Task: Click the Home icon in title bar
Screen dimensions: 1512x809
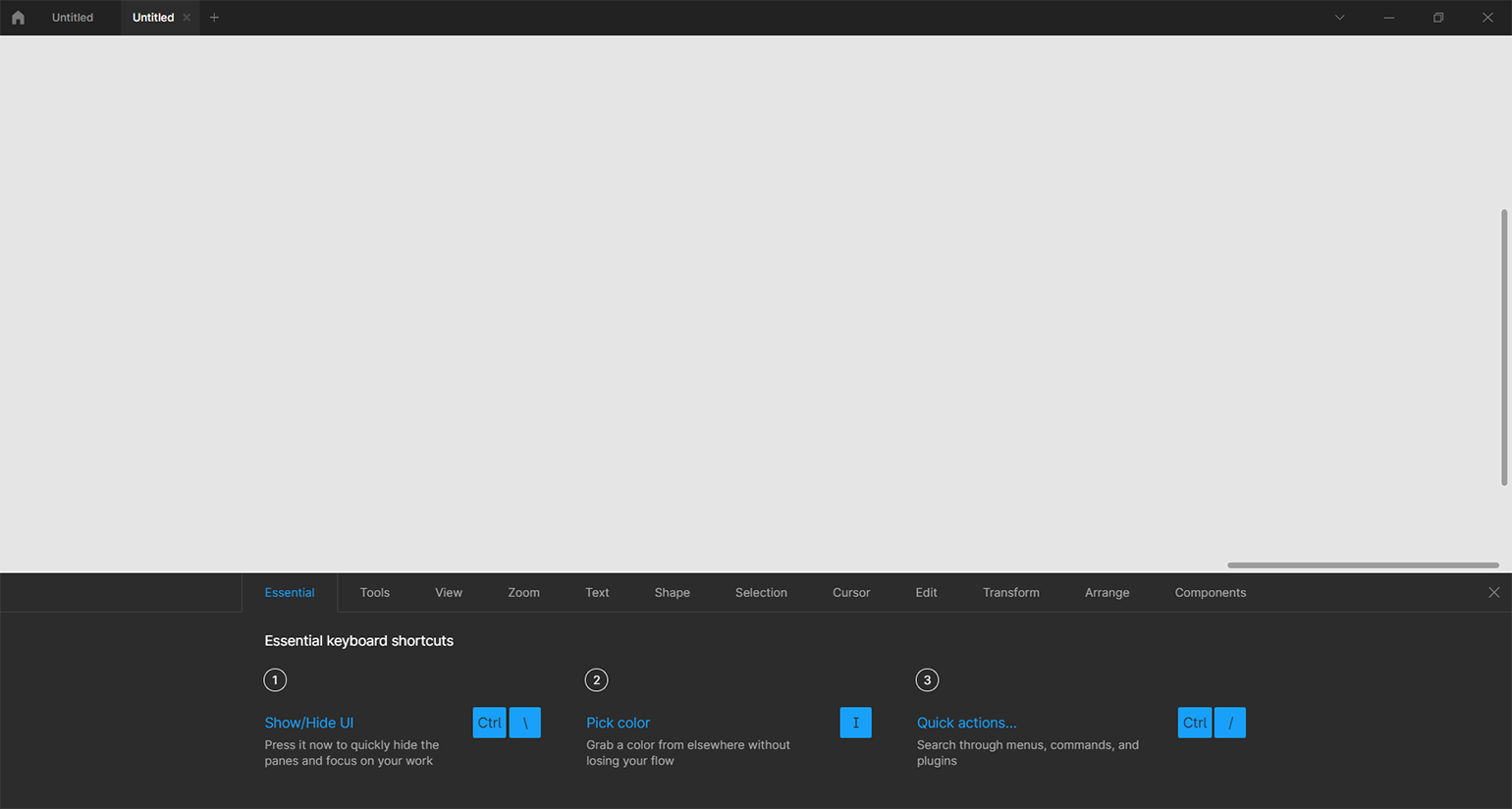Action: click(18, 18)
